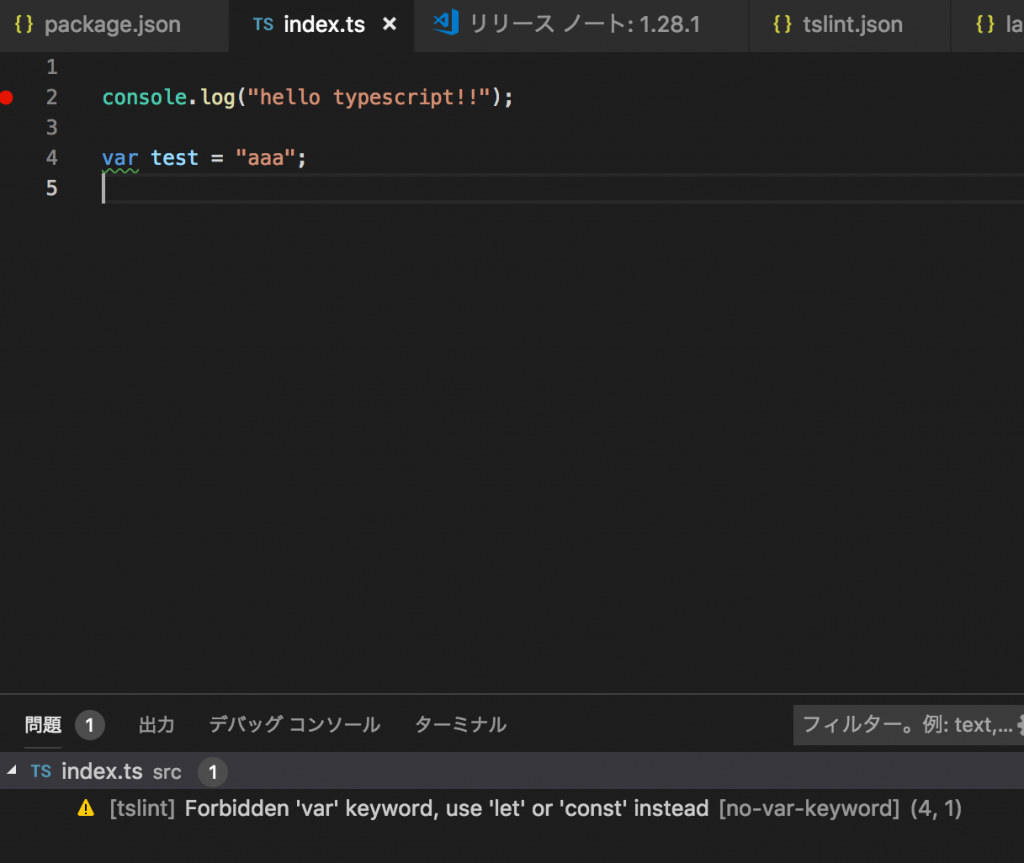Click the braces icon on tslint.json tab

782,24
